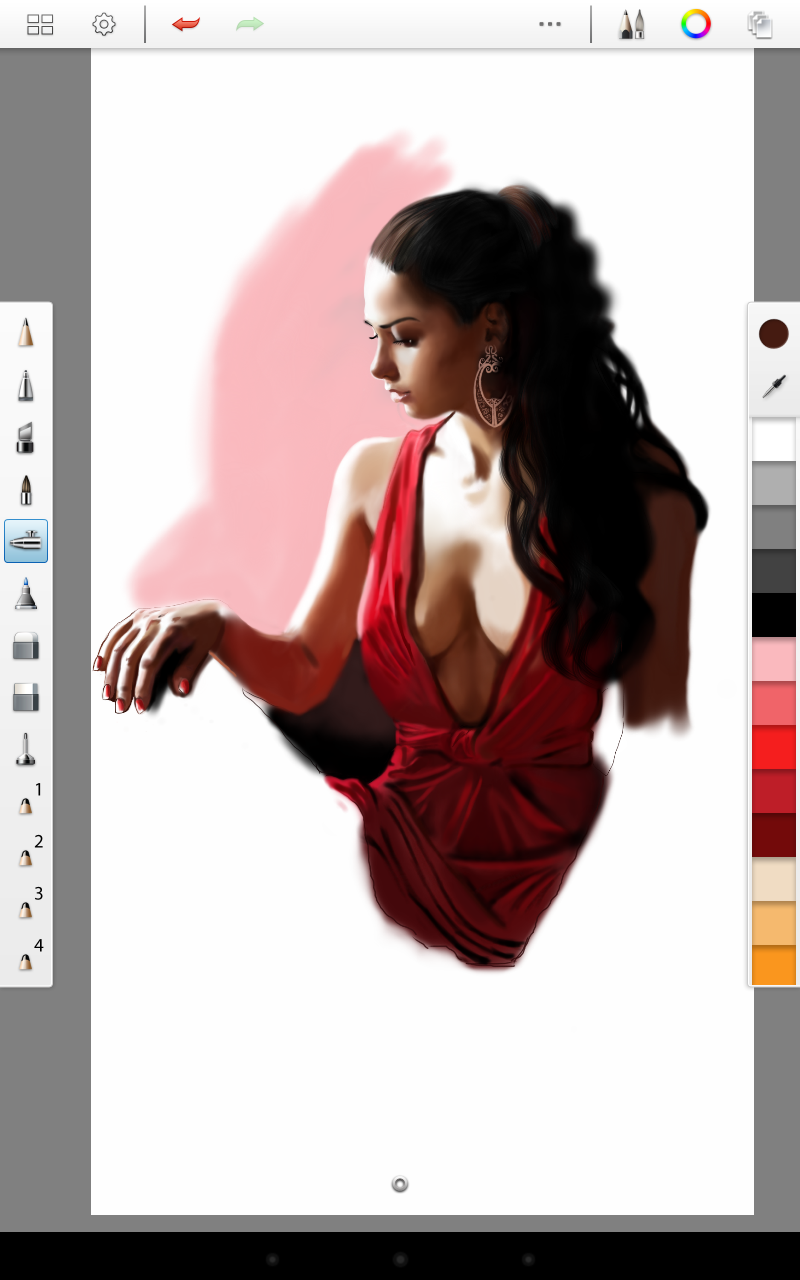Select brush preset number 1

[28, 800]
